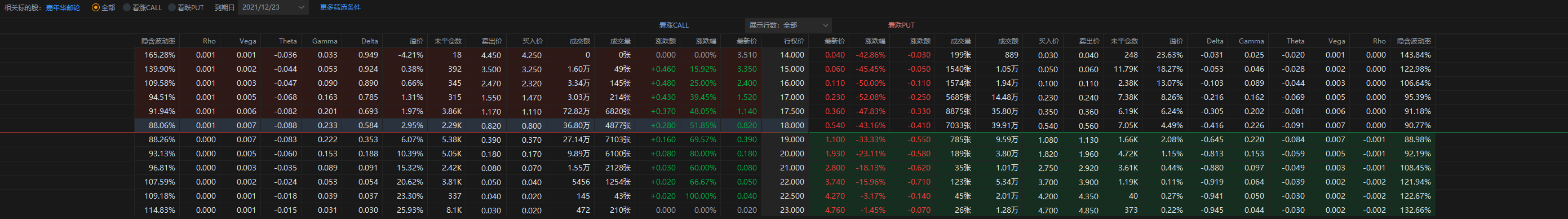Image resolution: width=1568 pixels, height=219 pixels.
Task: Click put latest price 4.760
Action: pos(835,210)
